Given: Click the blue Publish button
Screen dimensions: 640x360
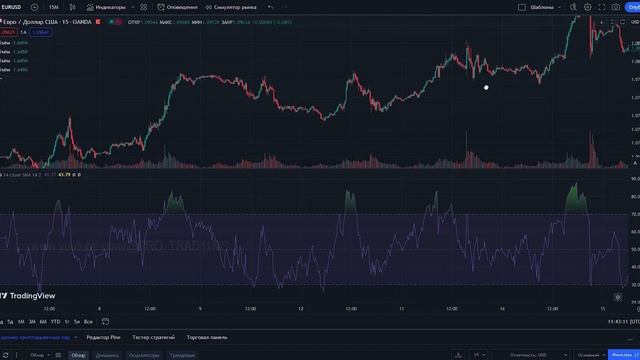Looking at the screenshot, I should pyautogui.click(x=633, y=7).
